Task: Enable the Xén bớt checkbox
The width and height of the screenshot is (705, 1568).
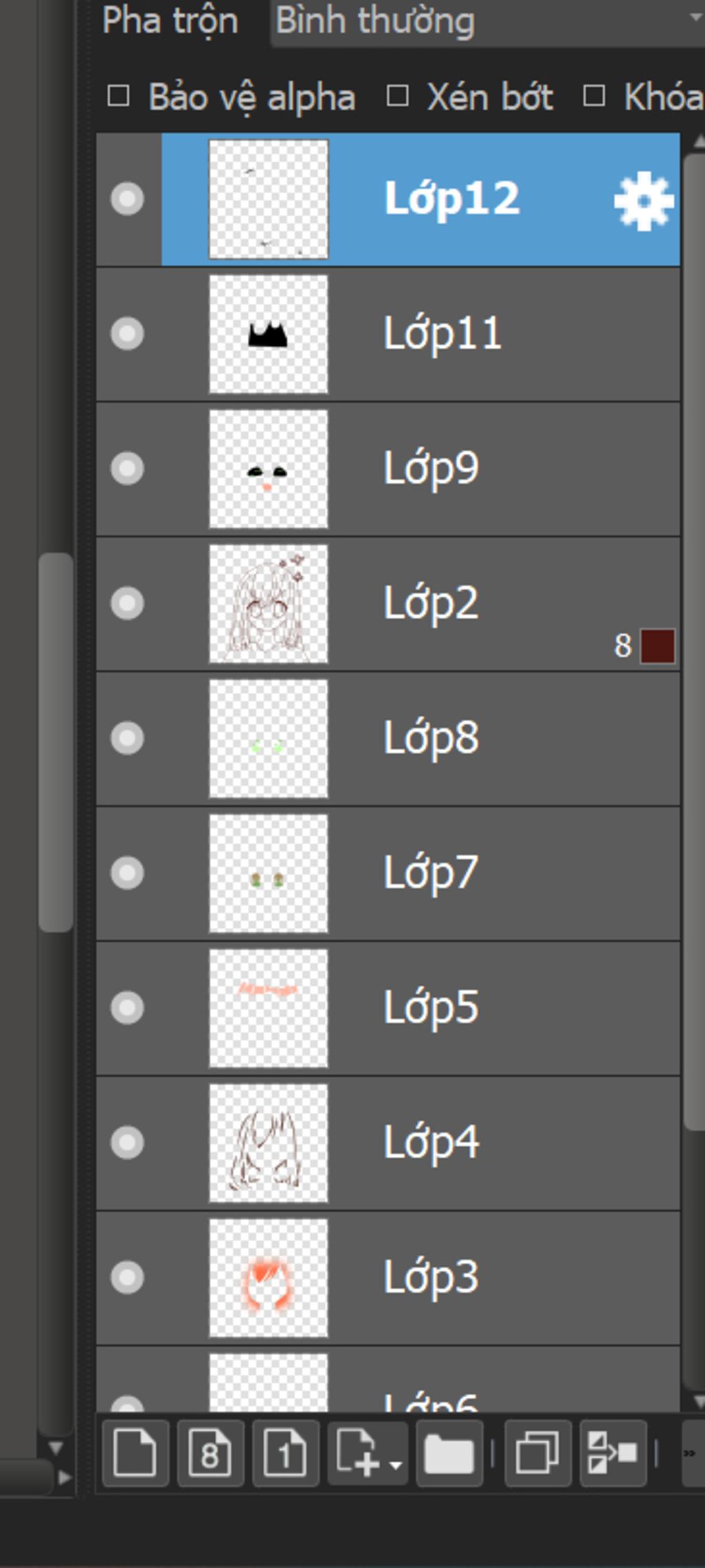Action: (x=397, y=96)
